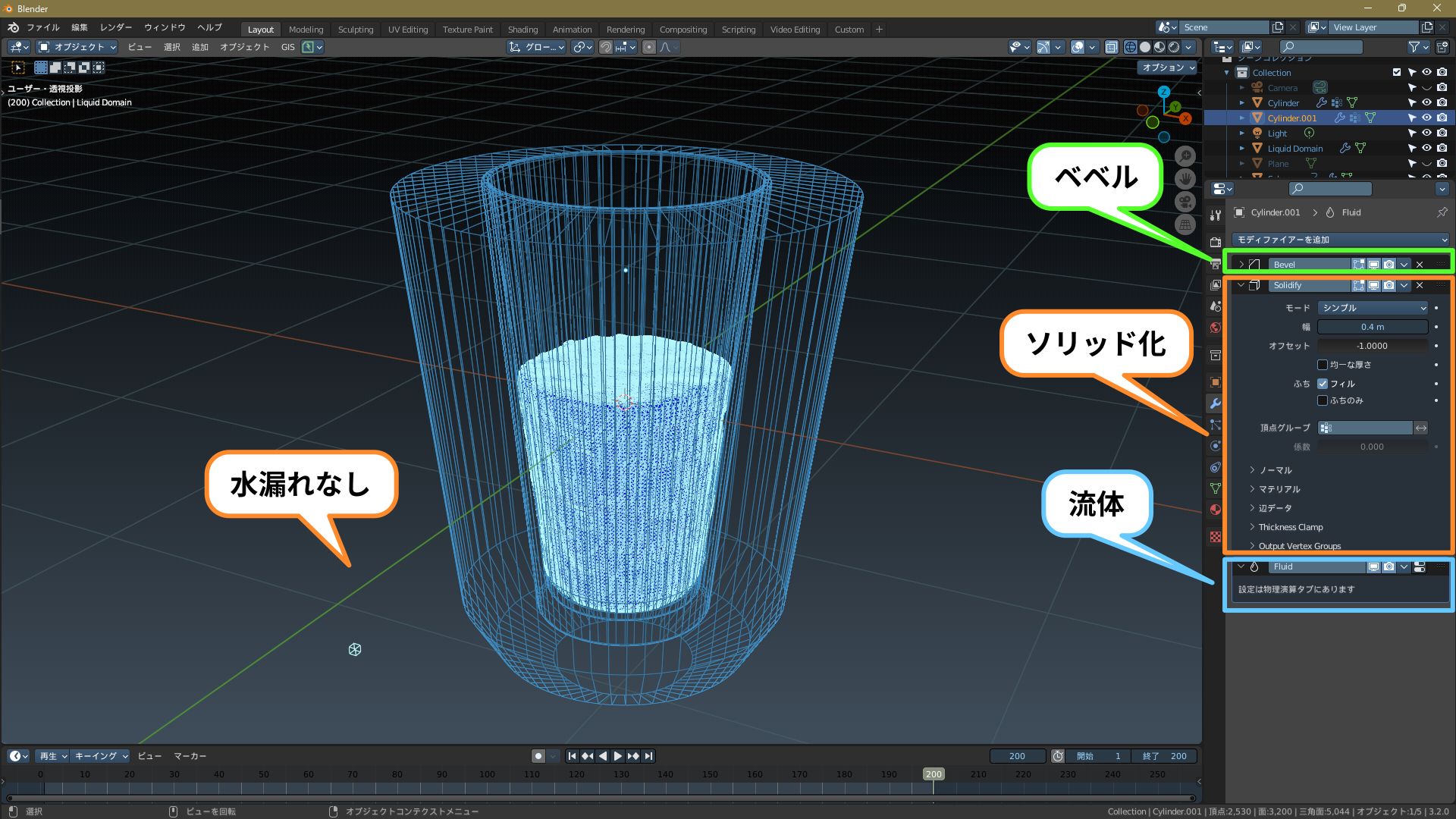Remove the Bevel modifier with X icon
This screenshot has width=1456, height=819.
pos(1420,265)
